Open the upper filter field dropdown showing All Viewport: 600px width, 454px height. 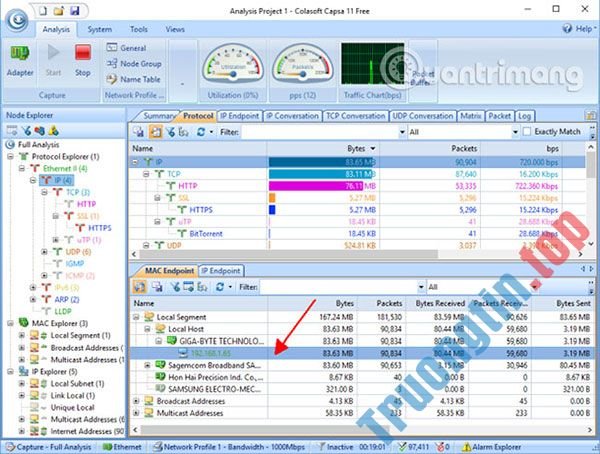(514, 131)
